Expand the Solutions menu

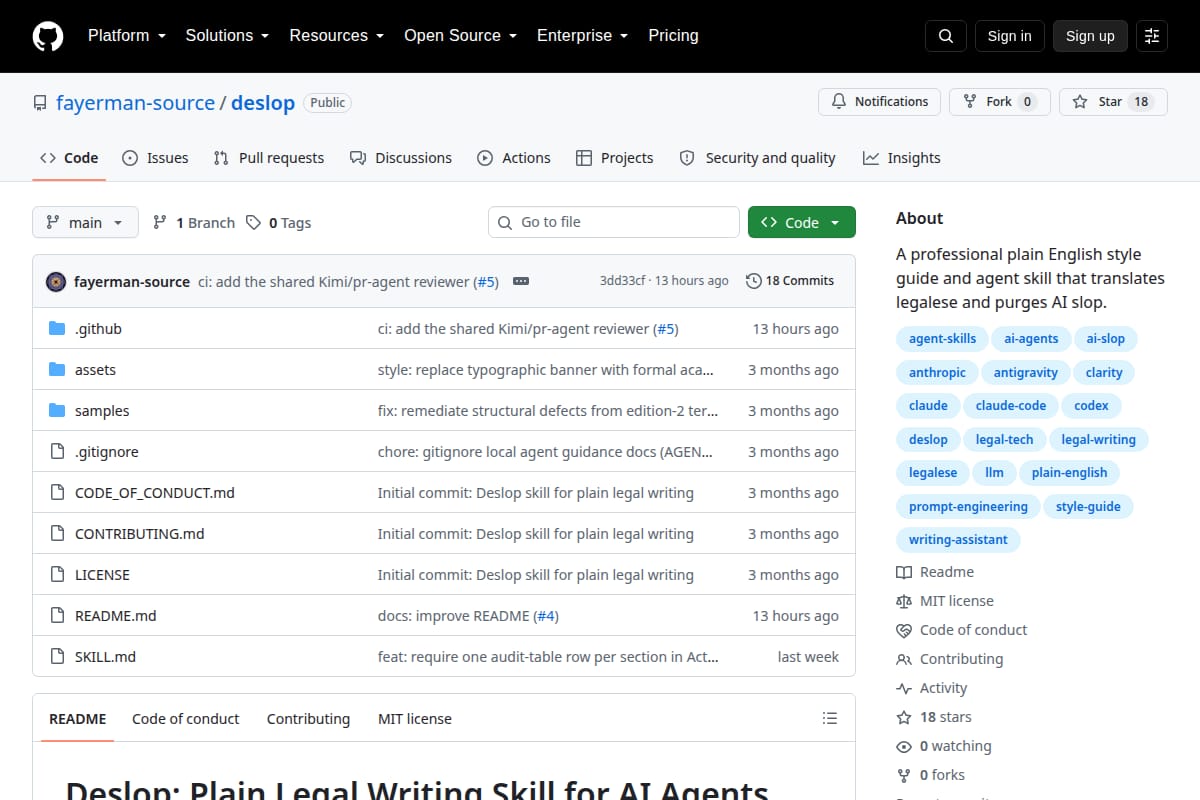[x=227, y=35]
